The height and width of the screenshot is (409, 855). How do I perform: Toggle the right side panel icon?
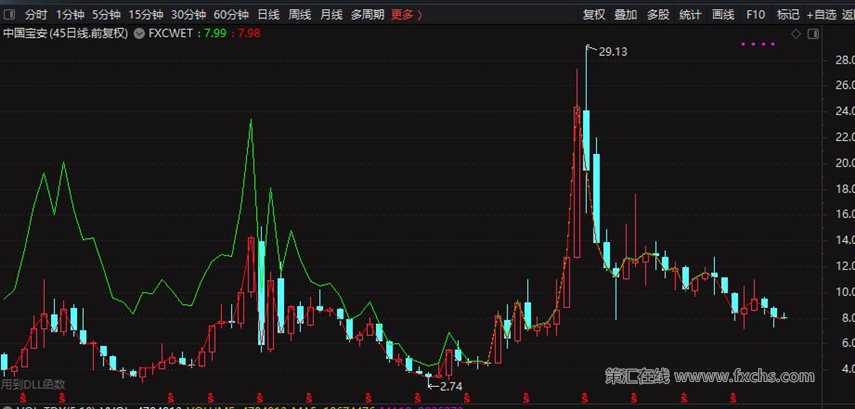[813, 34]
